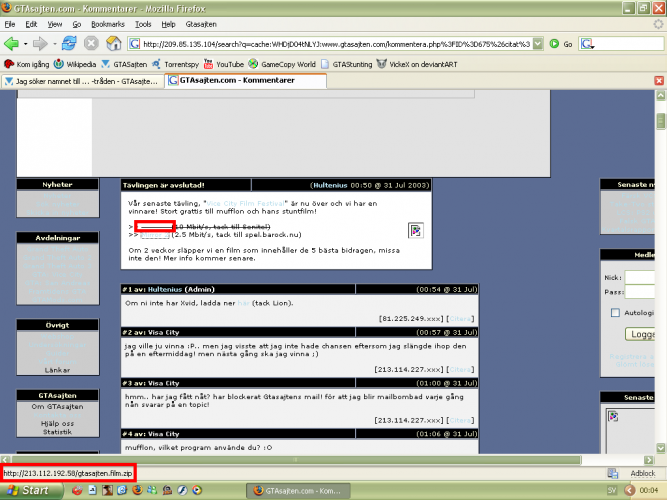Switch to the Jag söker namnet till tab

(83, 81)
